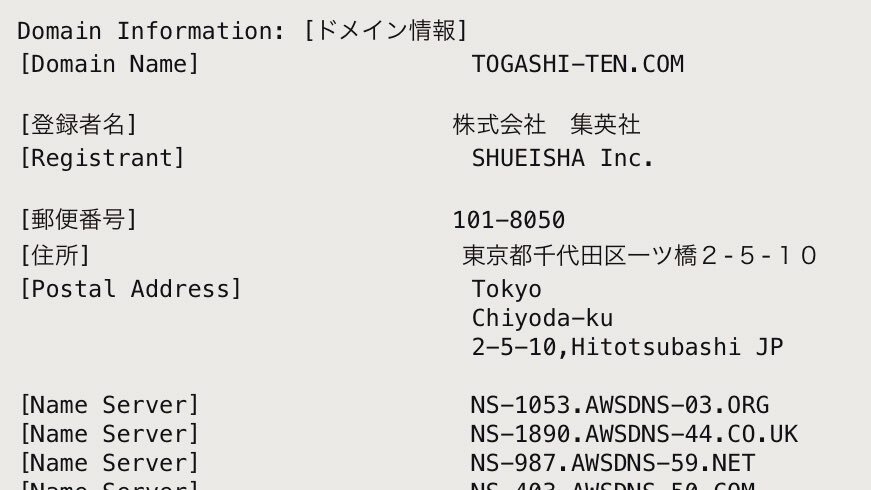
Task: Click the [登録者名] label
Action: [x=78, y=124]
